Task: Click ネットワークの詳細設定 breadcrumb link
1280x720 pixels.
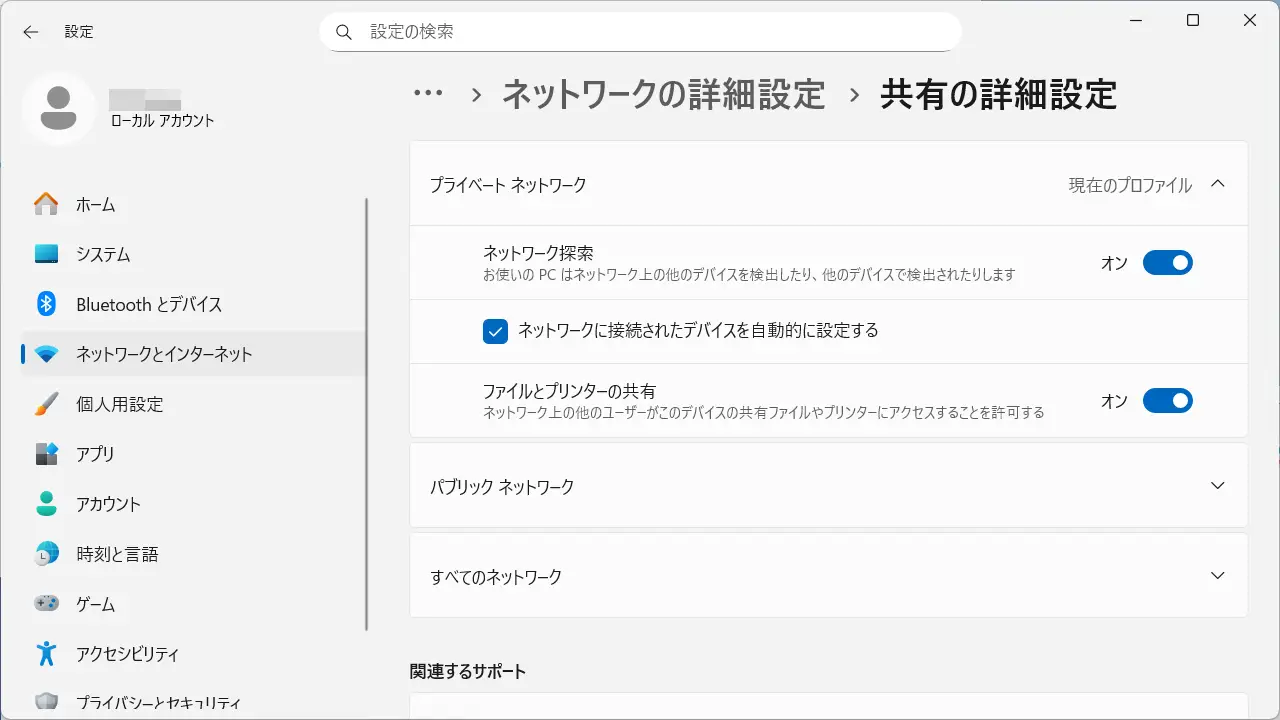Action: (663, 94)
